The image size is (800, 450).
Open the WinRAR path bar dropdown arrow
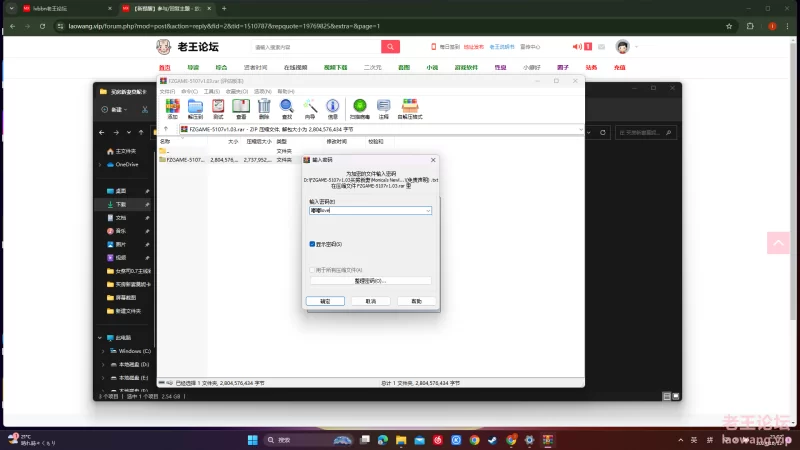580,130
